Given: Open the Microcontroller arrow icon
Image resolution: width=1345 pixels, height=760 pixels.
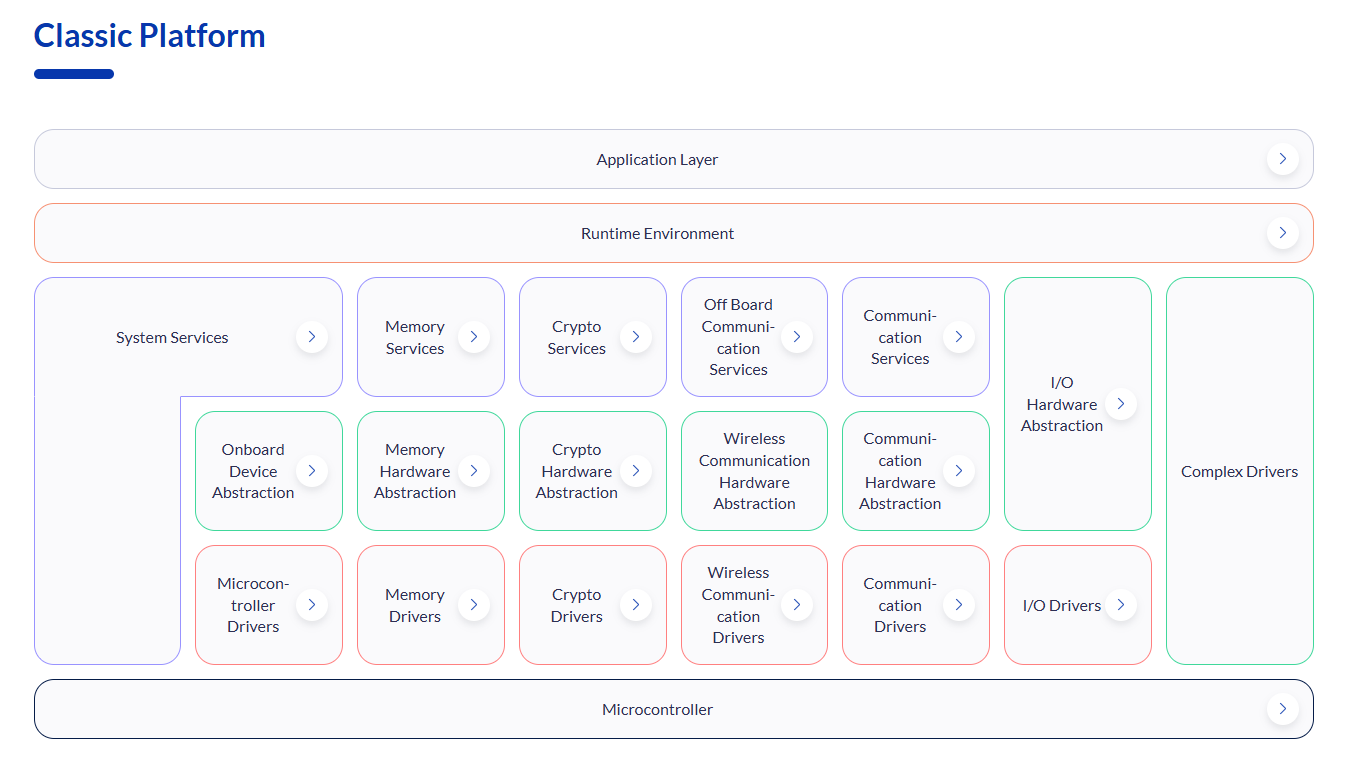Looking at the screenshot, I should pyautogui.click(x=1282, y=709).
